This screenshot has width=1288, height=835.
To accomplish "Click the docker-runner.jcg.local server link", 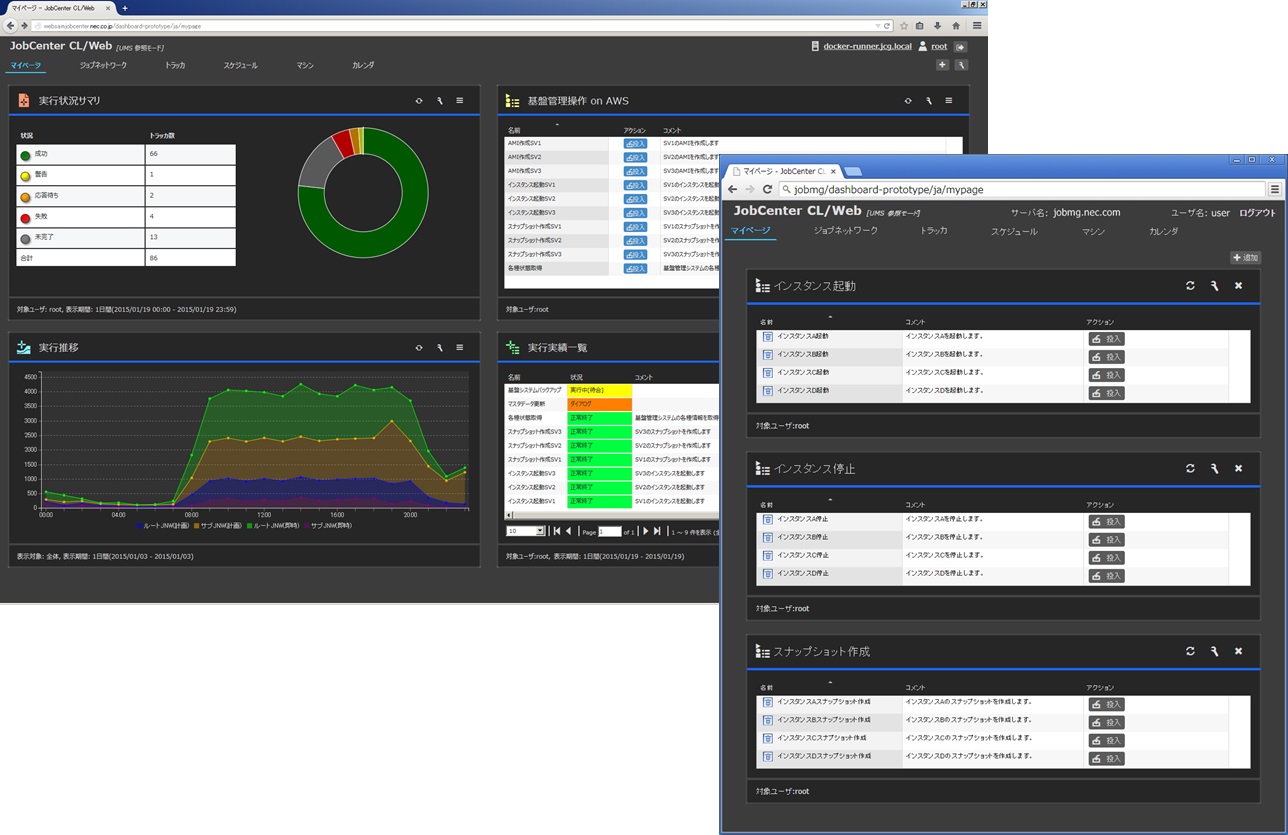I will point(866,47).
